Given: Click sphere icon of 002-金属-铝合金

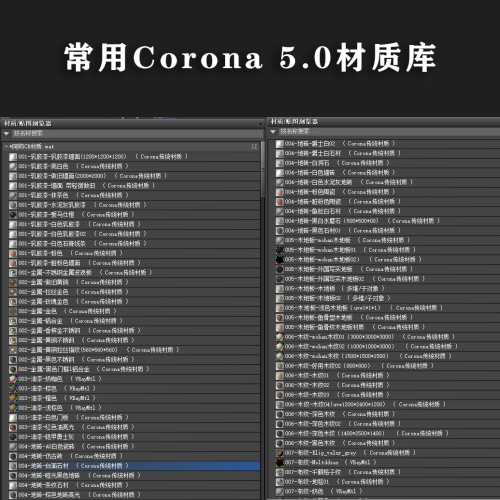Looking at the screenshot, I should coord(13,321).
